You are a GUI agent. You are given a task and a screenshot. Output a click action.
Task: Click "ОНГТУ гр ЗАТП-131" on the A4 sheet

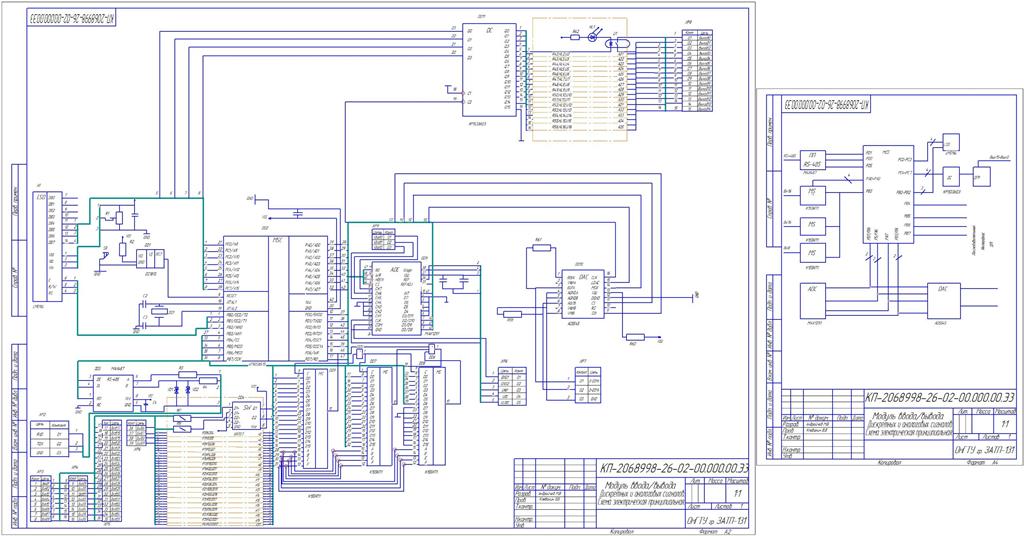[984, 450]
